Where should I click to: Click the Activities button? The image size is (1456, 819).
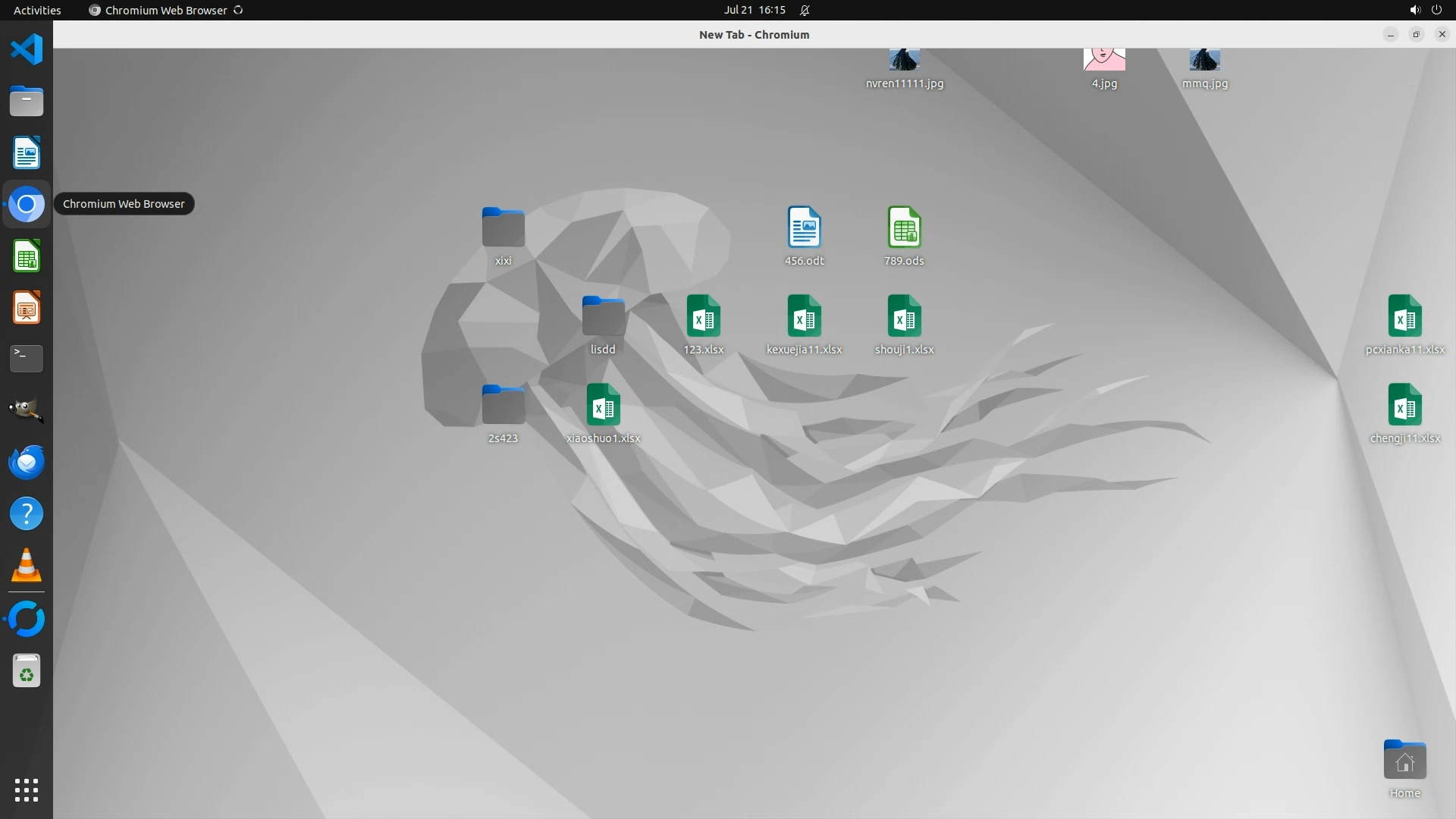(x=37, y=10)
